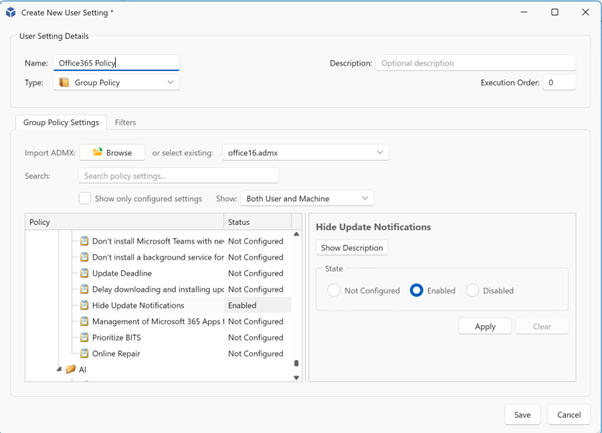Click the Show Description button

(x=352, y=248)
